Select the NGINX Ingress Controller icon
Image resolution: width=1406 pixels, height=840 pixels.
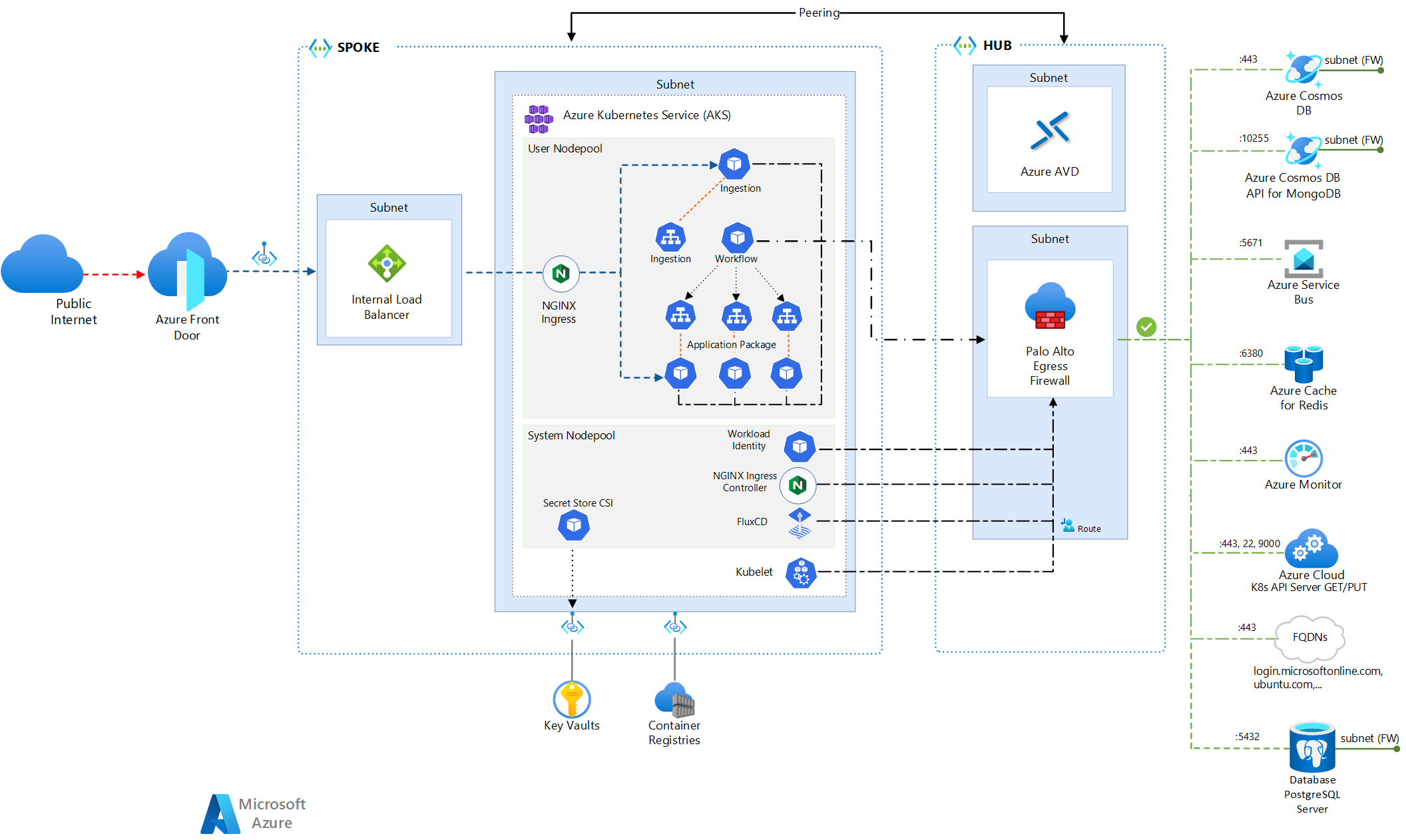coord(798,486)
